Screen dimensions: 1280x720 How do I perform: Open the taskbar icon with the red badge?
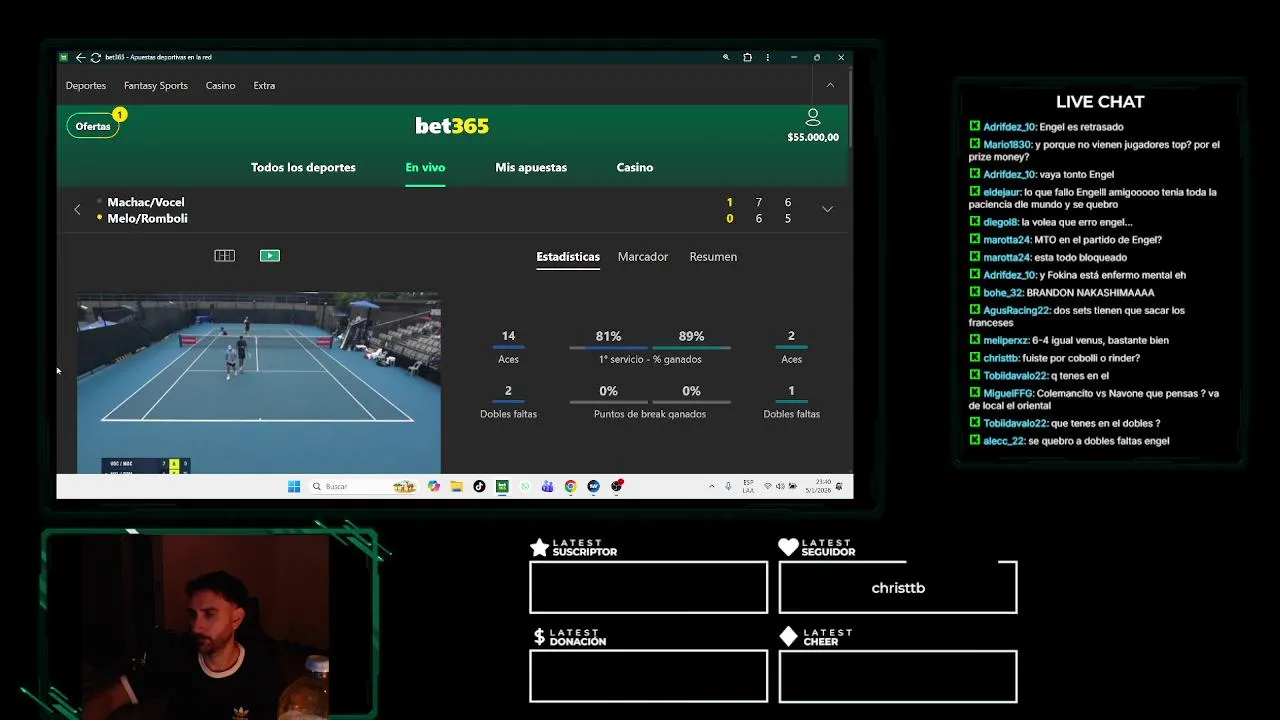point(617,486)
